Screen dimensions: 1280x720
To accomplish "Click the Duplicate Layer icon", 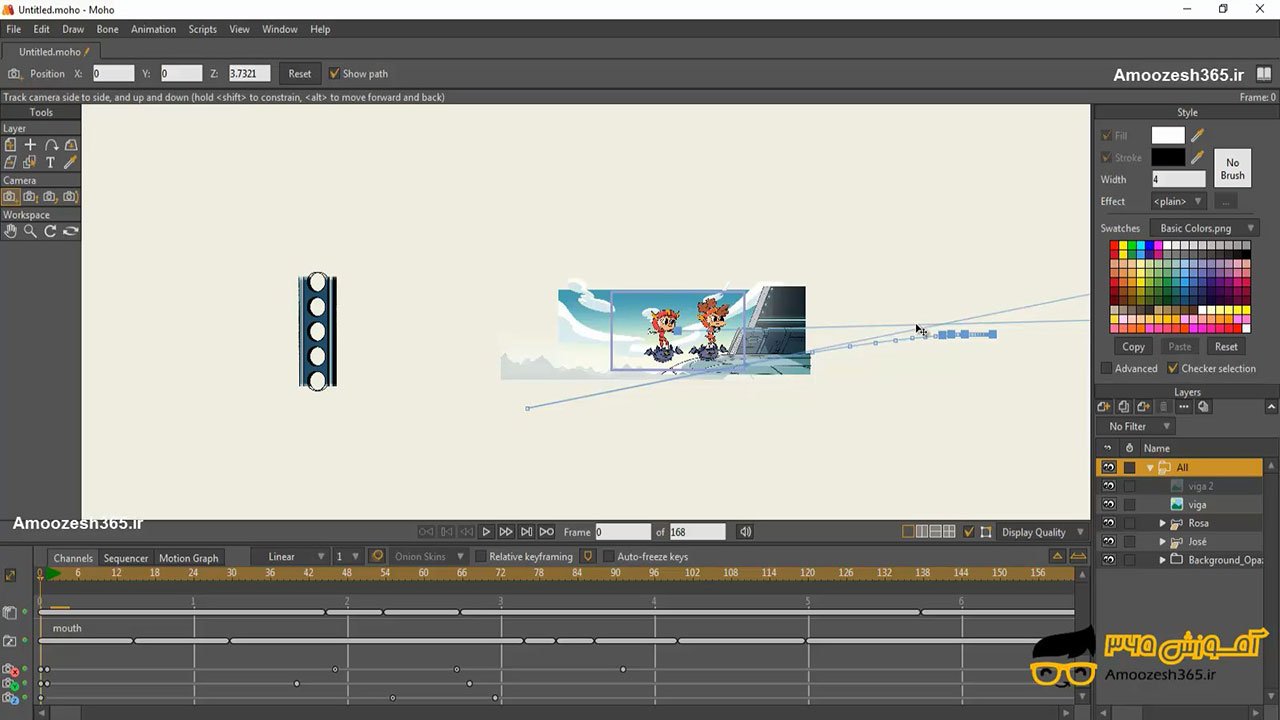I will coord(1124,407).
